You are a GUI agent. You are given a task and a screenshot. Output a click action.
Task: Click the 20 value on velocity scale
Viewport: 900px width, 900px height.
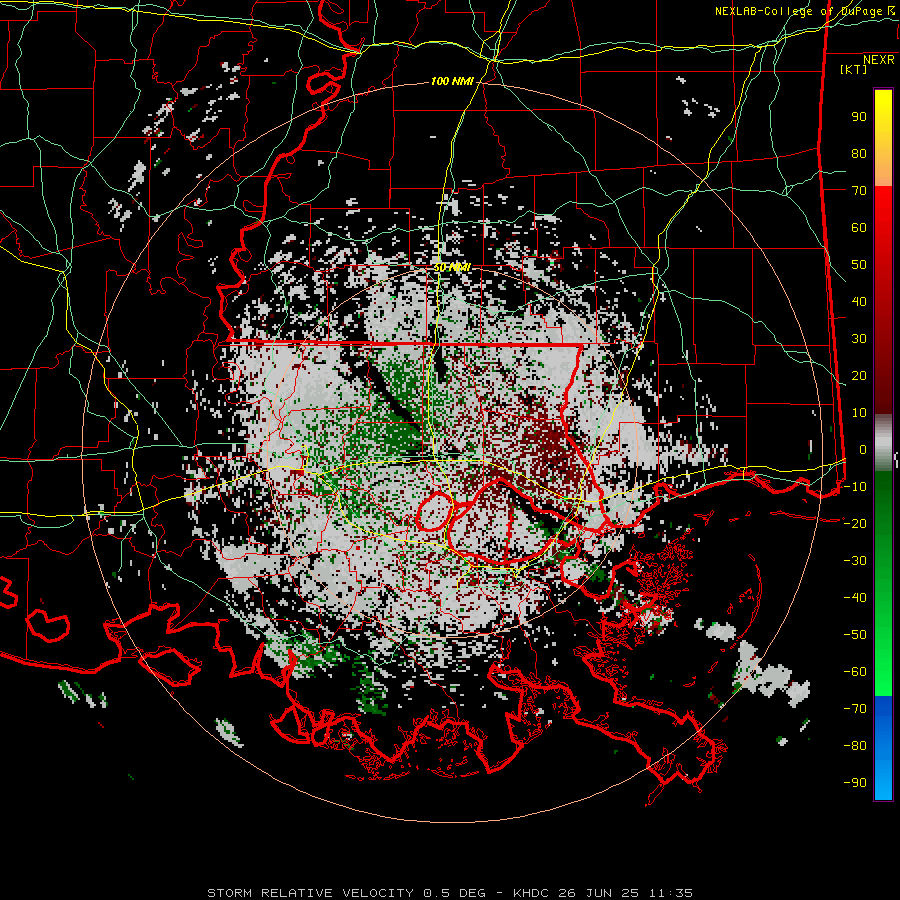point(859,375)
